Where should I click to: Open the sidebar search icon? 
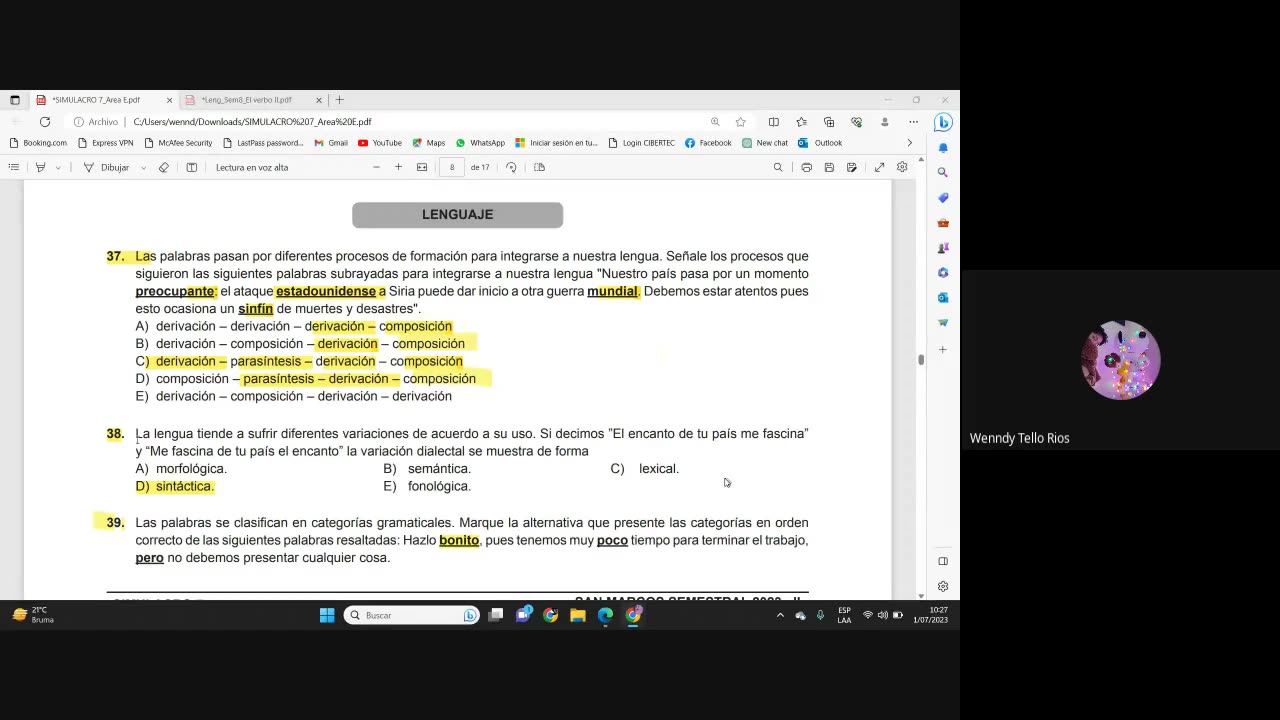coord(943,173)
